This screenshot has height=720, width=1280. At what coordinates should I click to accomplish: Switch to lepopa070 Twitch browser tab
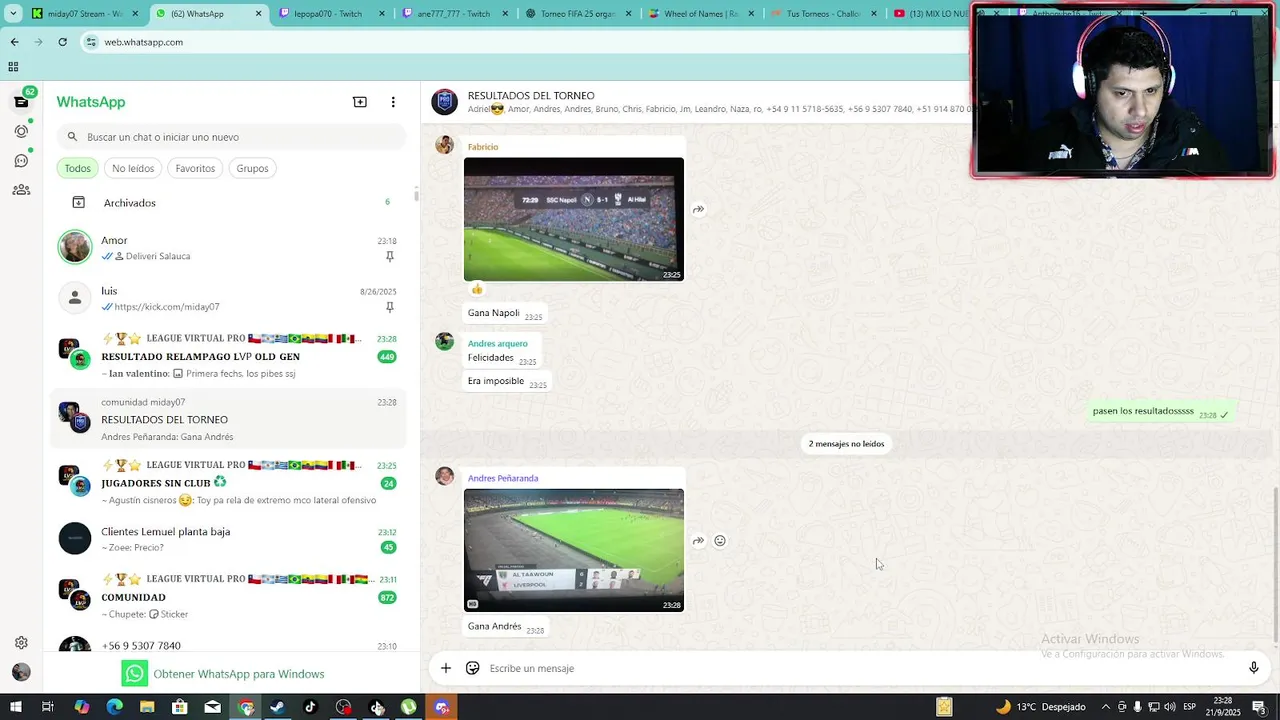330,14
